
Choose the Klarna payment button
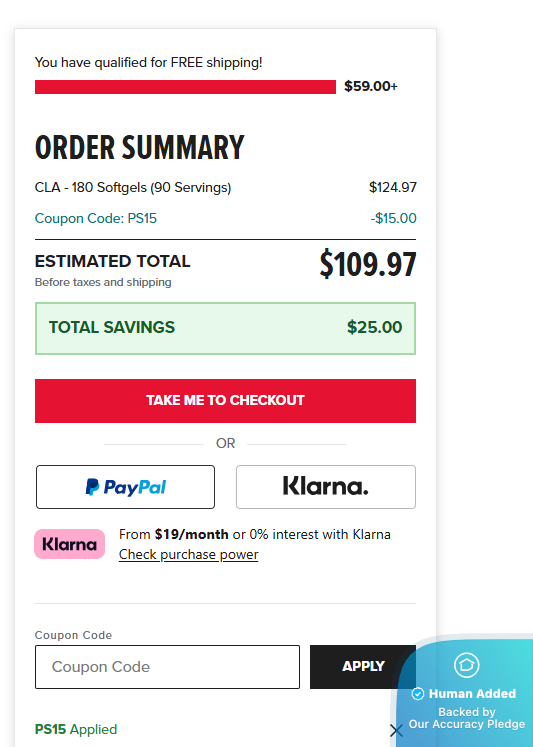click(x=326, y=487)
